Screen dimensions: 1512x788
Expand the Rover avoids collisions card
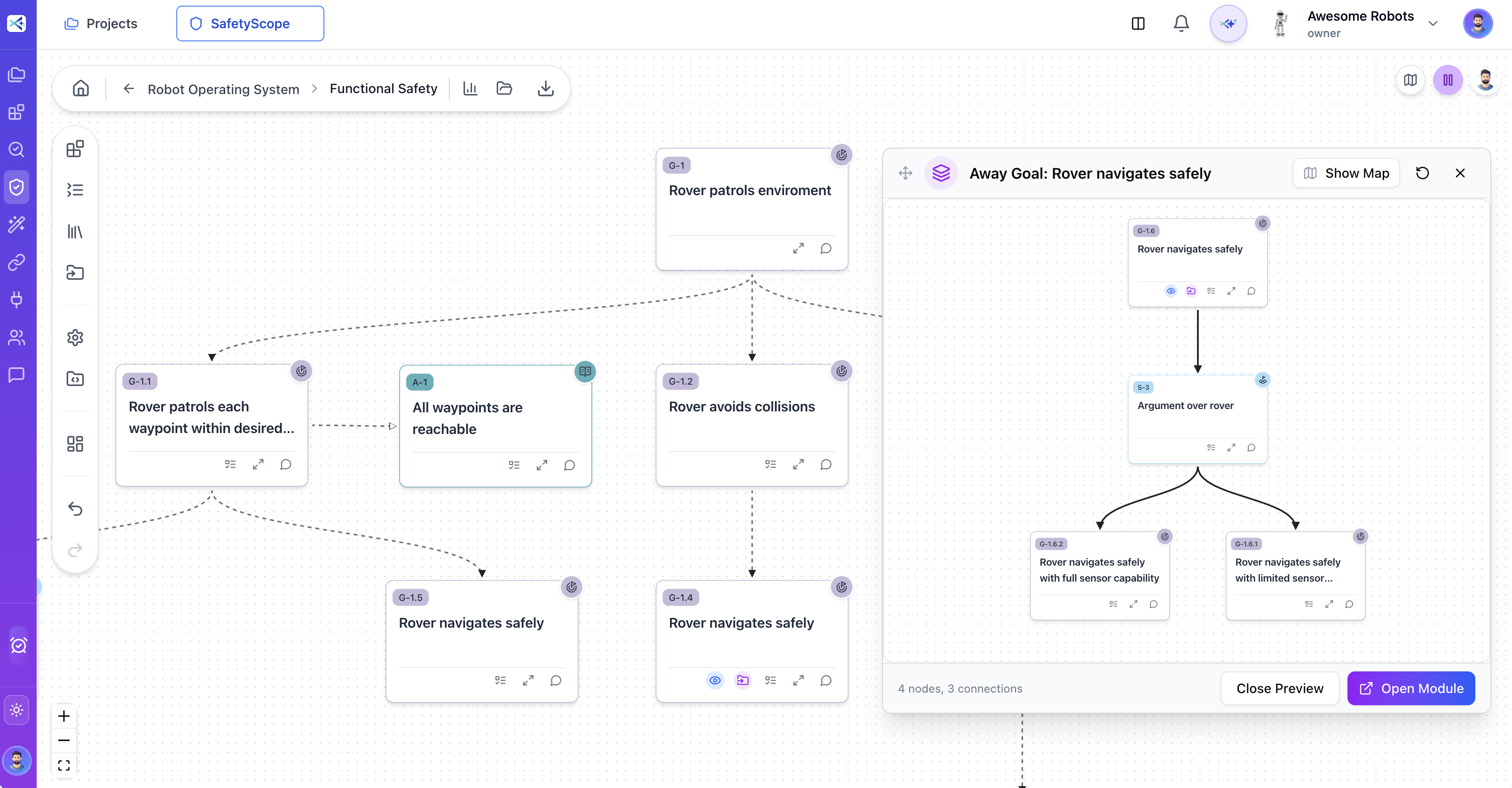[798, 465]
